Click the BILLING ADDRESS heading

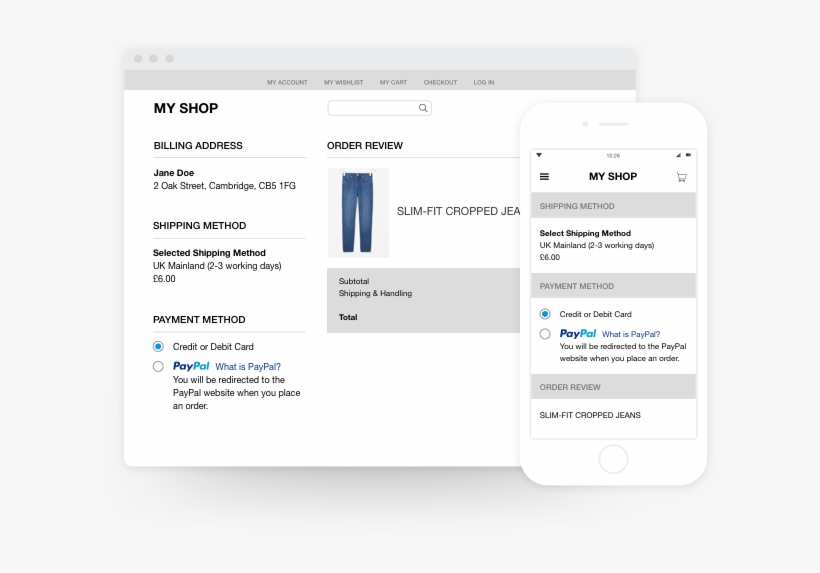(x=198, y=146)
